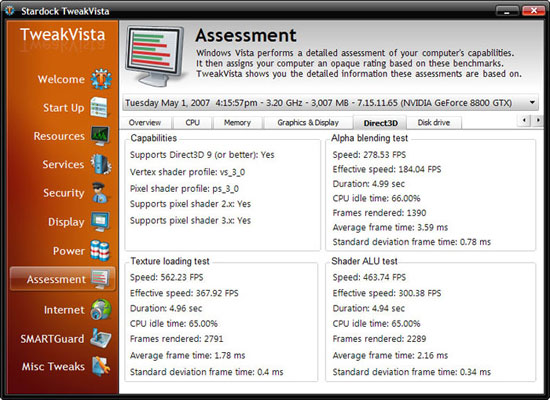550x400 pixels.
Task: Click Texture loading 'Speed: 562.23 FPS'
Action: (x=167, y=277)
